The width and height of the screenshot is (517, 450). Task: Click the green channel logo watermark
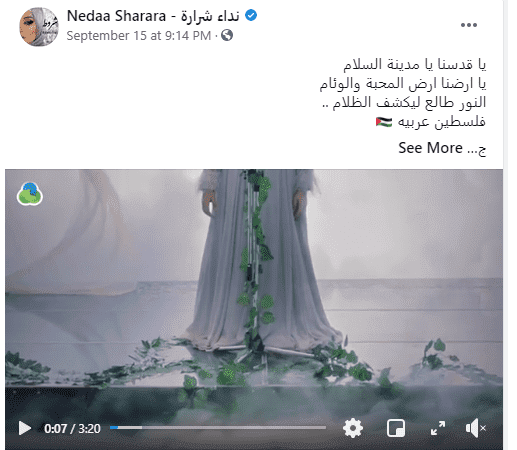point(30,194)
